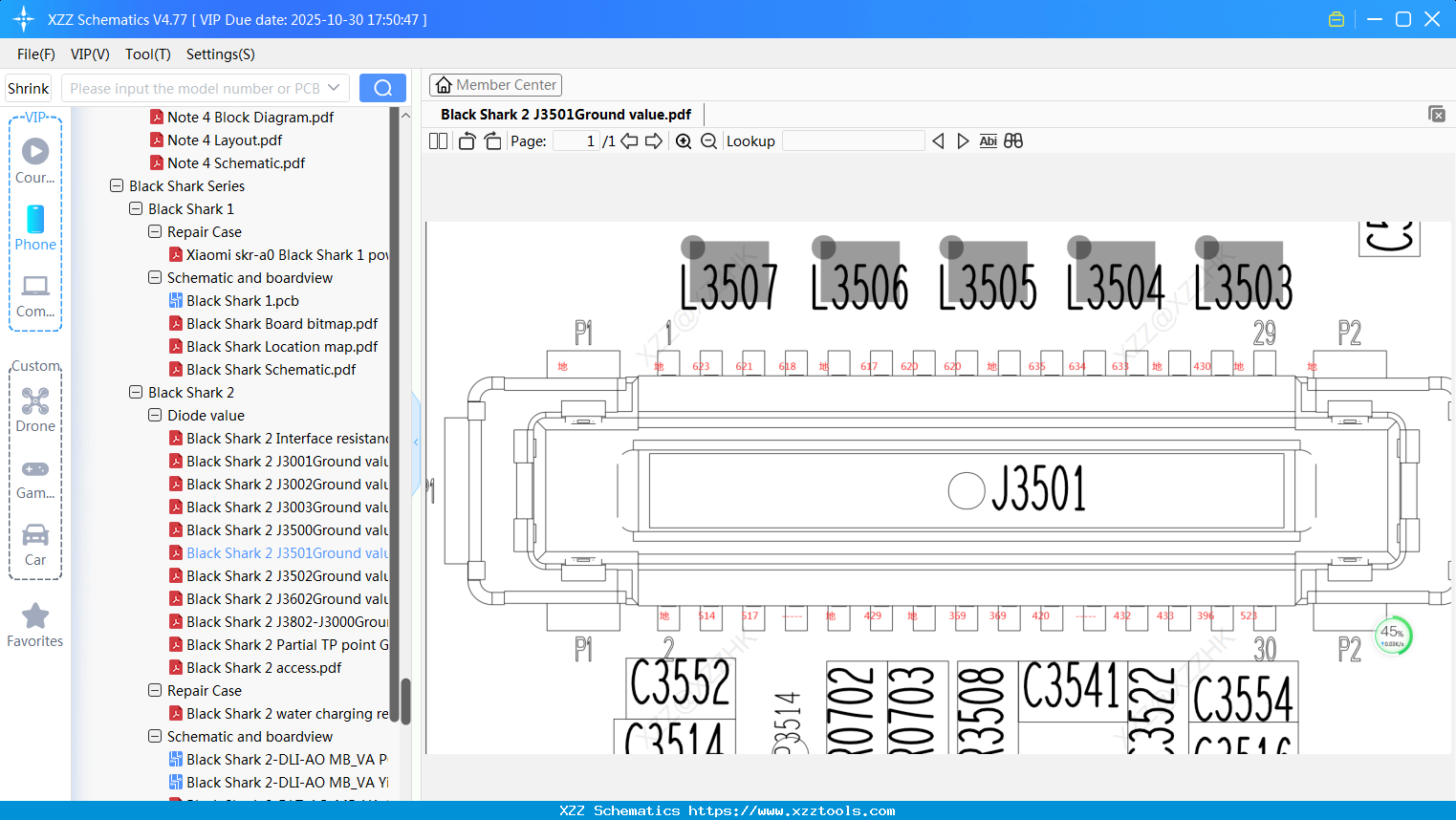Open Black Shark Location map.pdf
The image size is (1456, 820).
(x=282, y=347)
